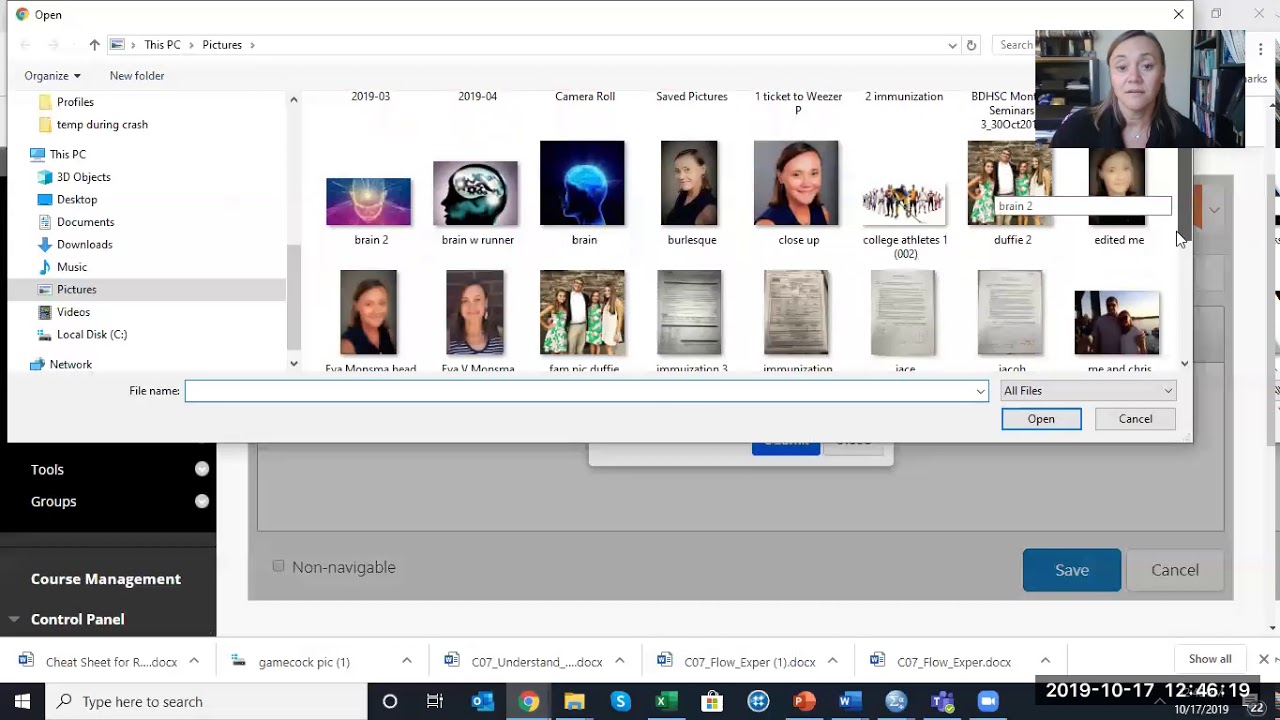Click Save button on the web page
The height and width of the screenshot is (720, 1280).
click(x=1072, y=570)
